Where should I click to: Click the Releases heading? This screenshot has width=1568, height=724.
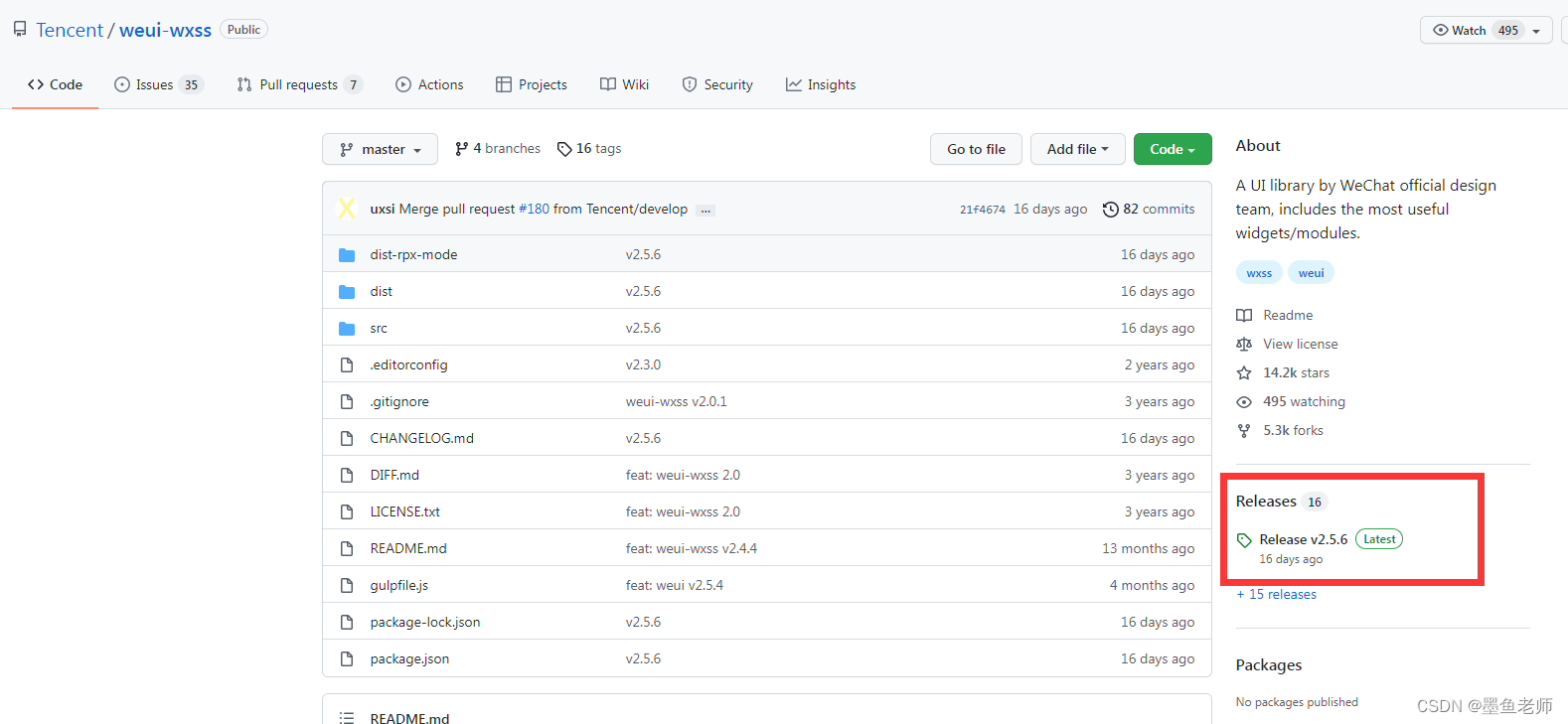(1266, 502)
